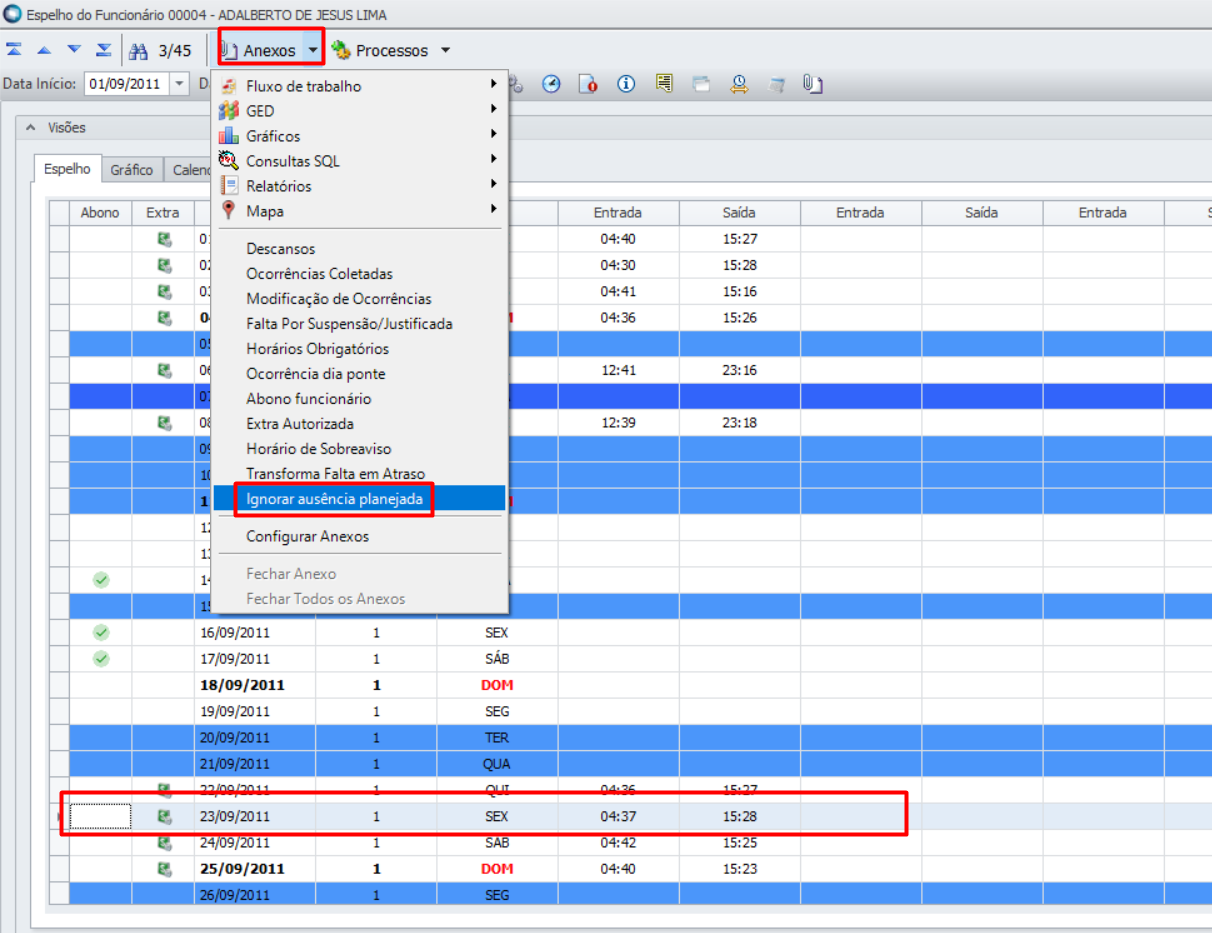Click the clock icon in toolbar
The image size is (1212, 933).
click(x=551, y=84)
